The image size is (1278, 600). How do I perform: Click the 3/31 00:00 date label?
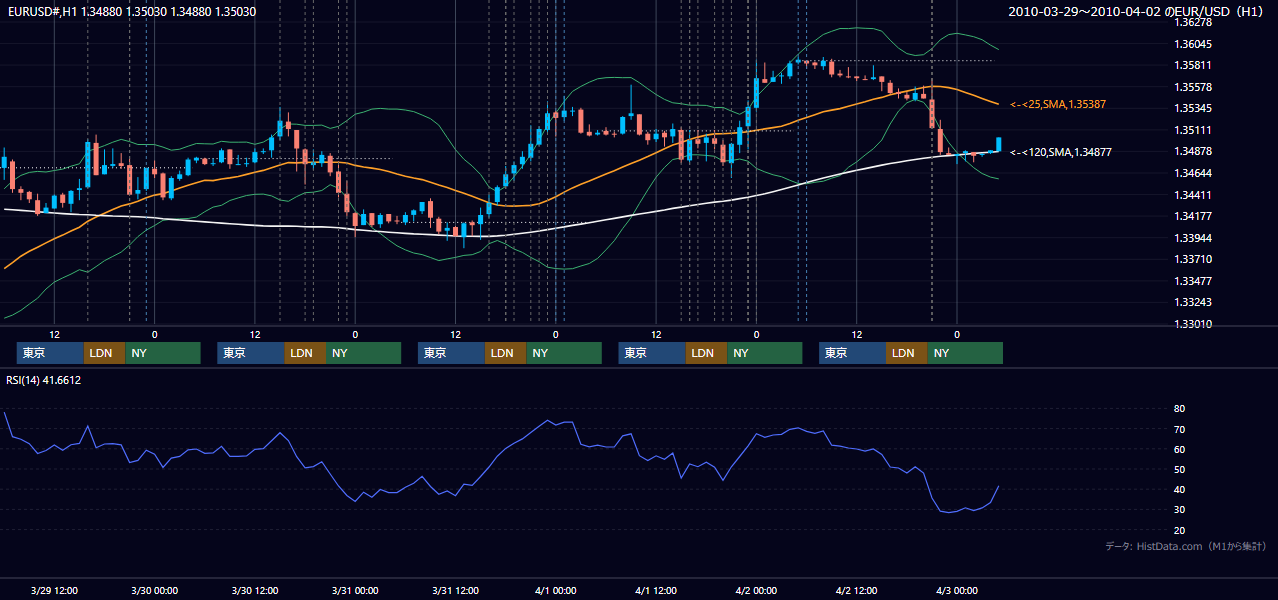[355, 591]
